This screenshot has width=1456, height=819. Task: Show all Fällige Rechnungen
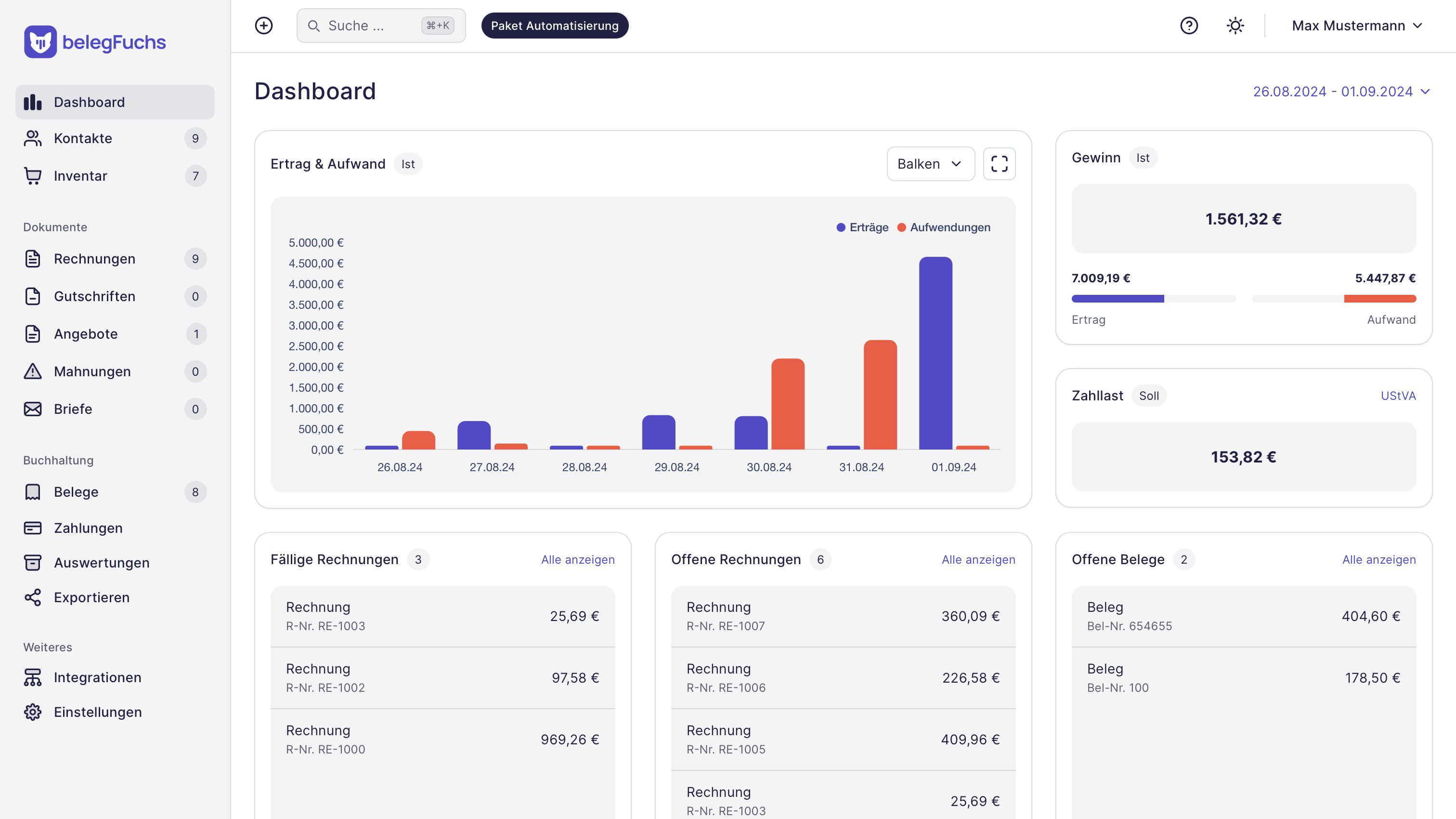[x=577, y=559]
